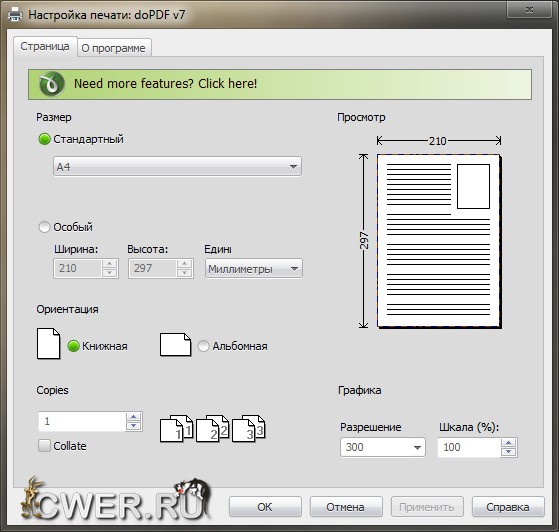559x532 pixels.
Task: Switch to the Страница tab
Action: coord(45,46)
